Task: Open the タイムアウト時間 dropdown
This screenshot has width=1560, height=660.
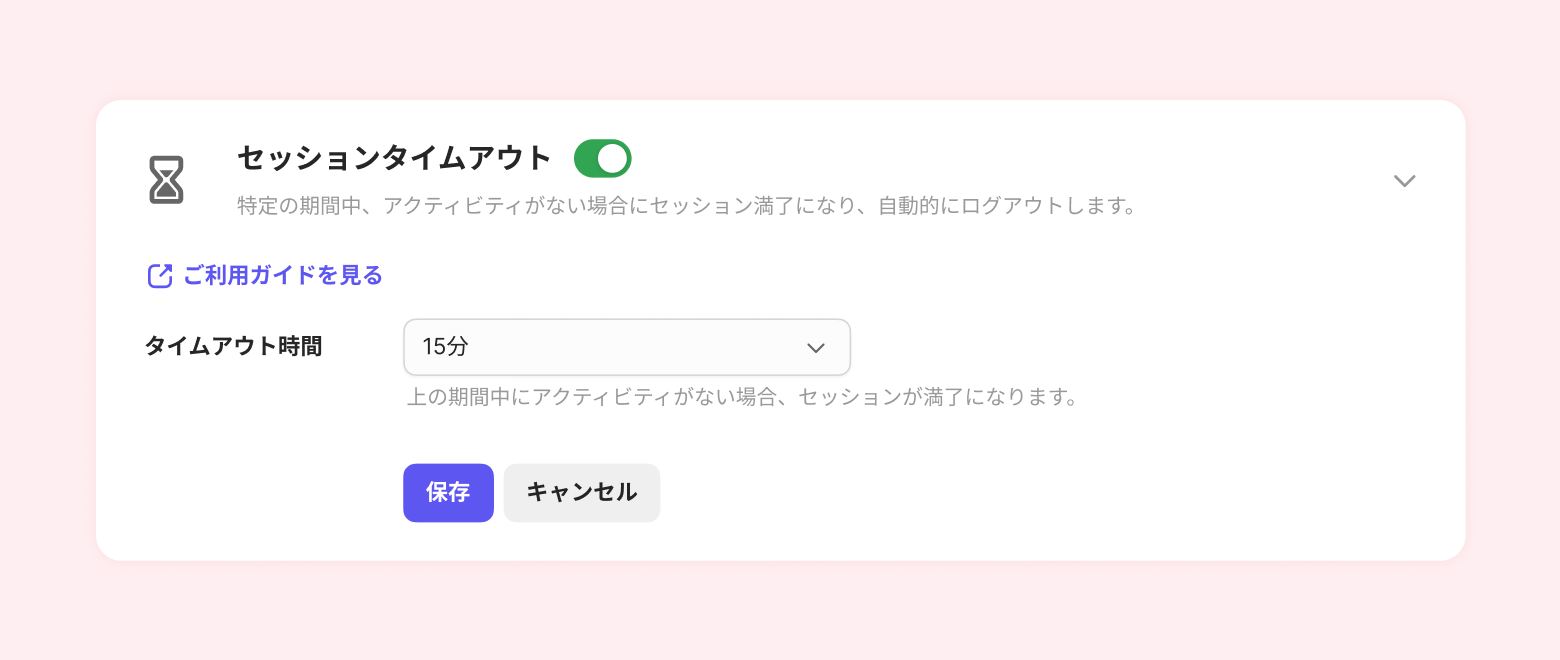Action: [x=626, y=347]
